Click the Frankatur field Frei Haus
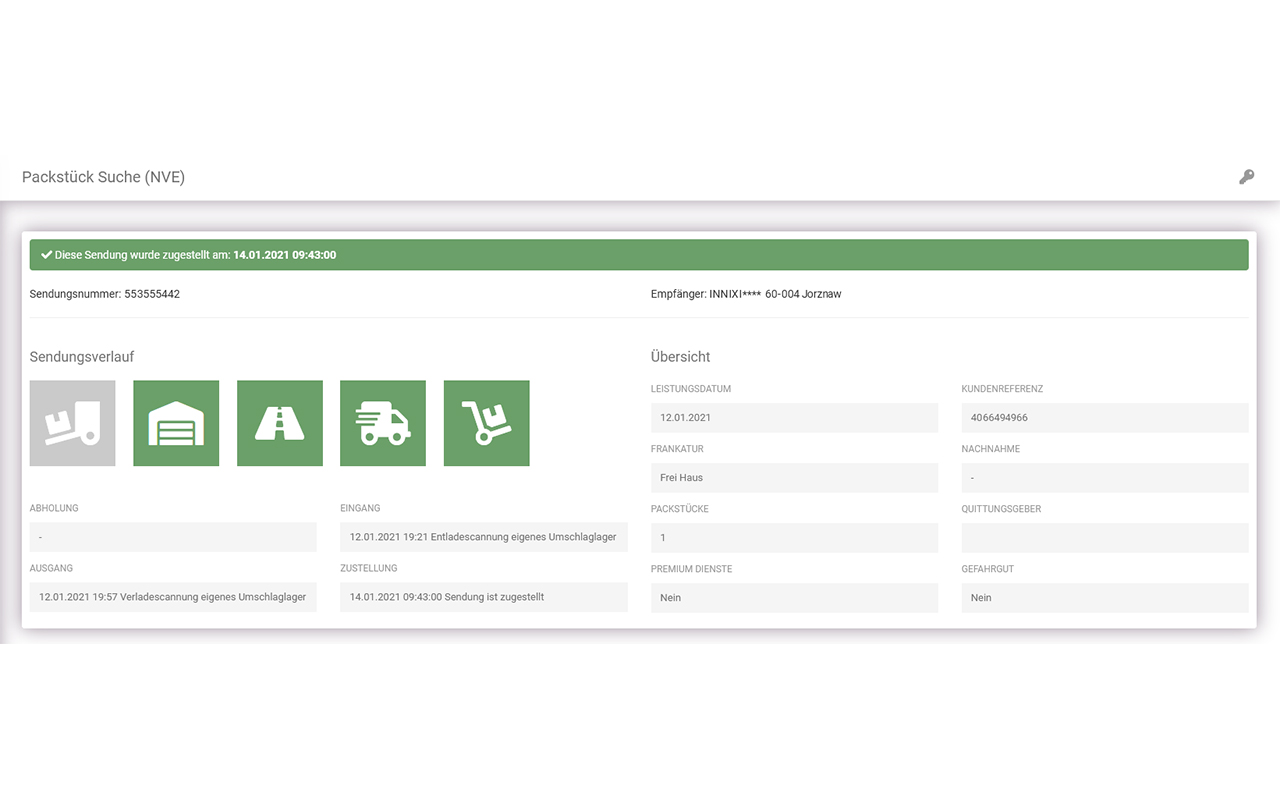This screenshot has width=1280, height=800. (794, 478)
